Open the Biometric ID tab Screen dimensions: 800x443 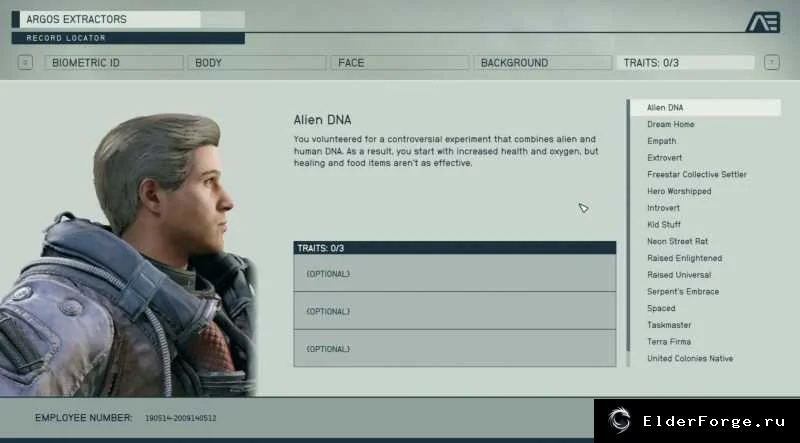point(113,63)
